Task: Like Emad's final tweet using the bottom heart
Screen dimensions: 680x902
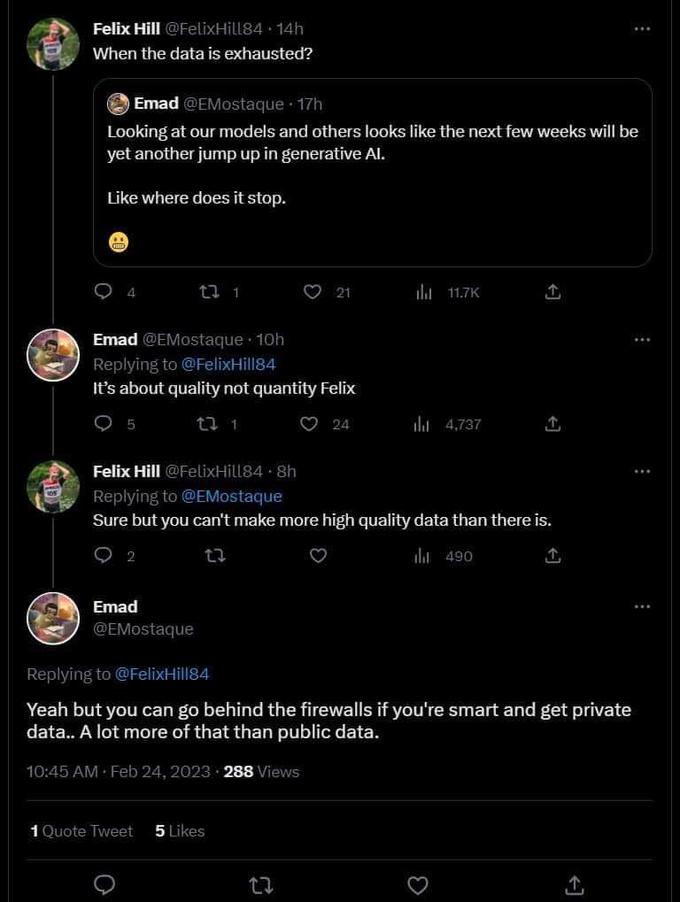Action: [417, 885]
